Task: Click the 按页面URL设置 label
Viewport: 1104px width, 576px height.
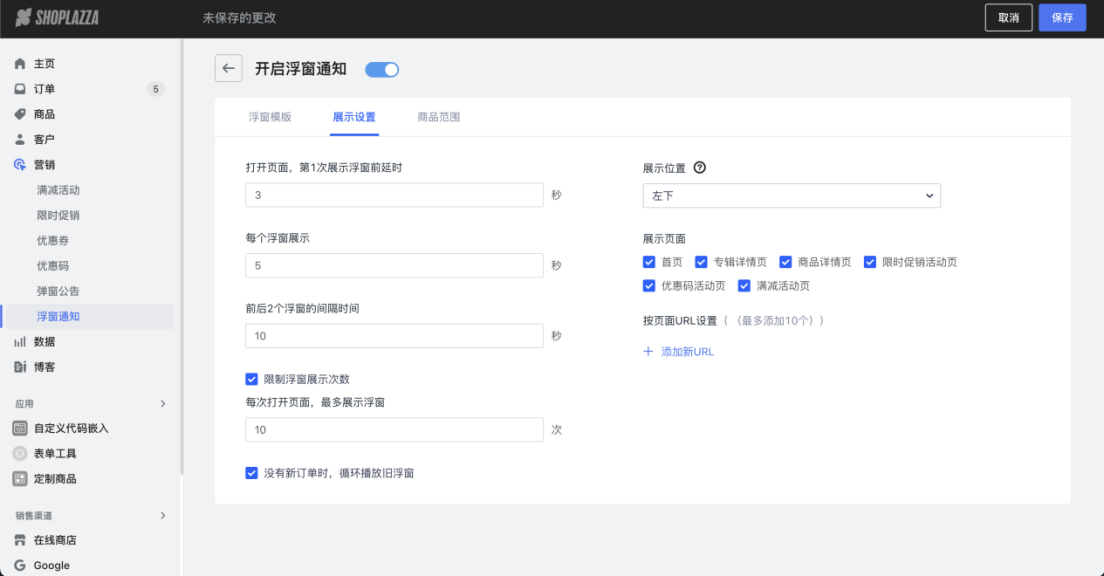Action: (x=679, y=320)
